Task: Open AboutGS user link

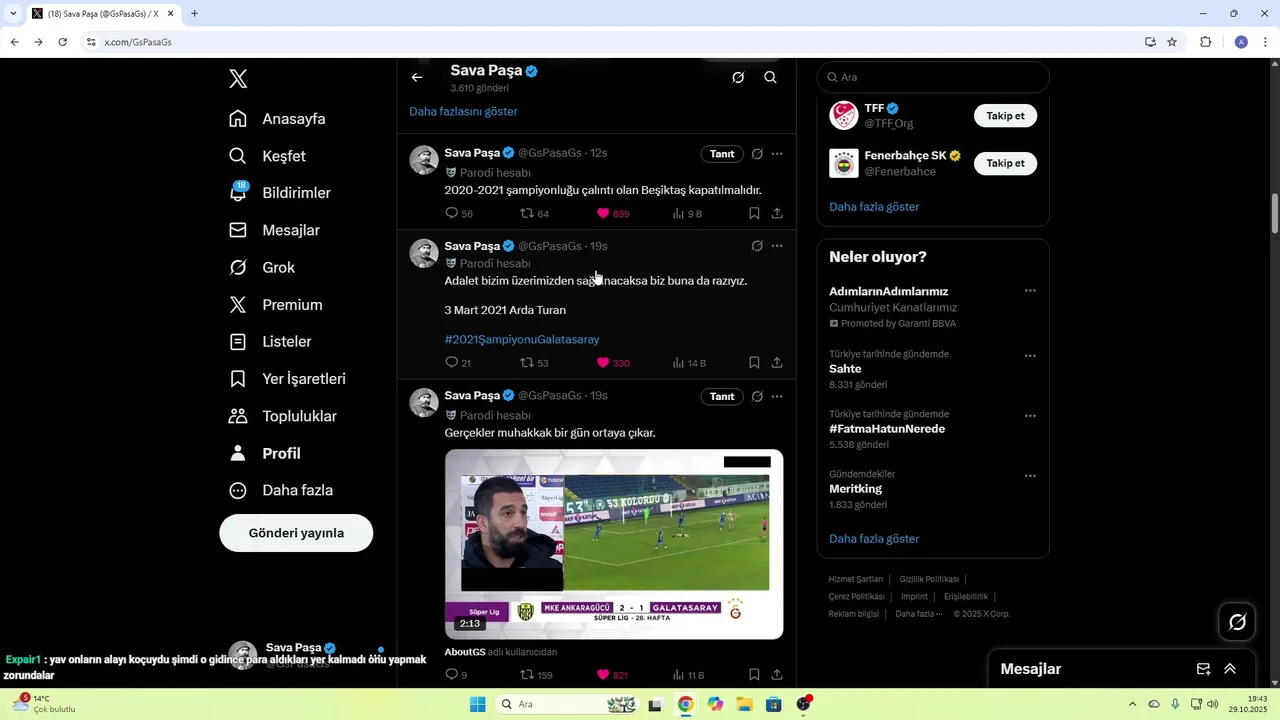Action: click(x=465, y=652)
